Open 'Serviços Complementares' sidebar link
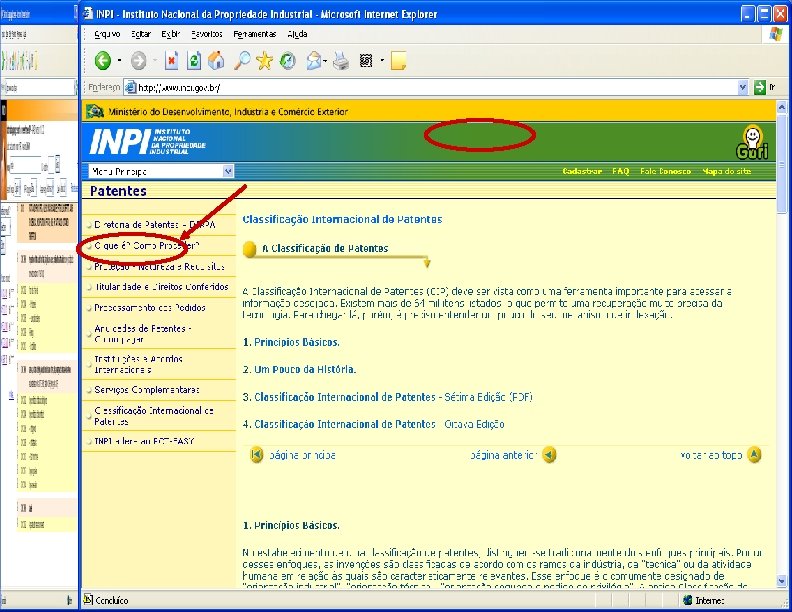Viewport: 792px width, 612px height. coord(146,390)
